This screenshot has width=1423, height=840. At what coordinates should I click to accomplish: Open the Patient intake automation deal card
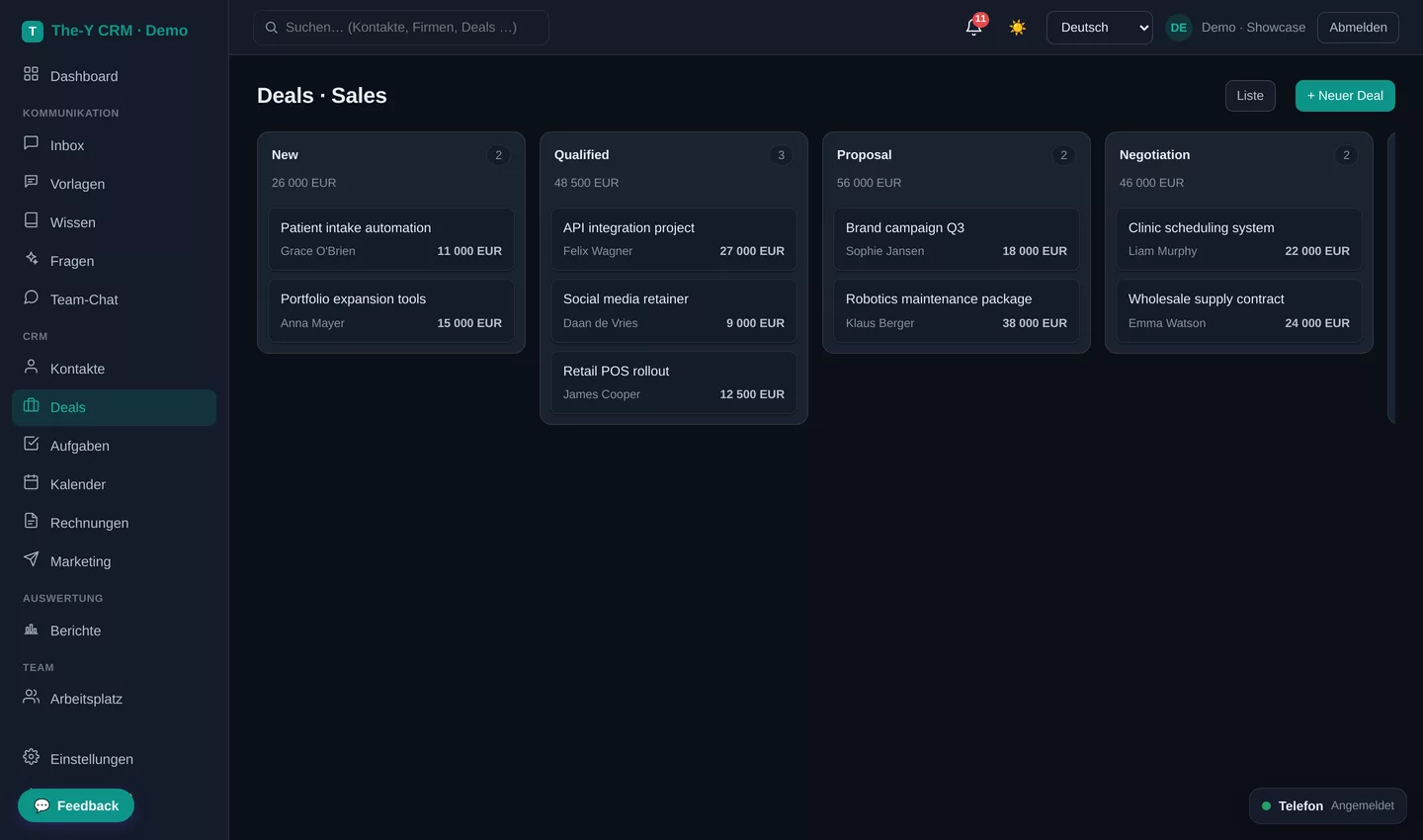tap(391, 239)
